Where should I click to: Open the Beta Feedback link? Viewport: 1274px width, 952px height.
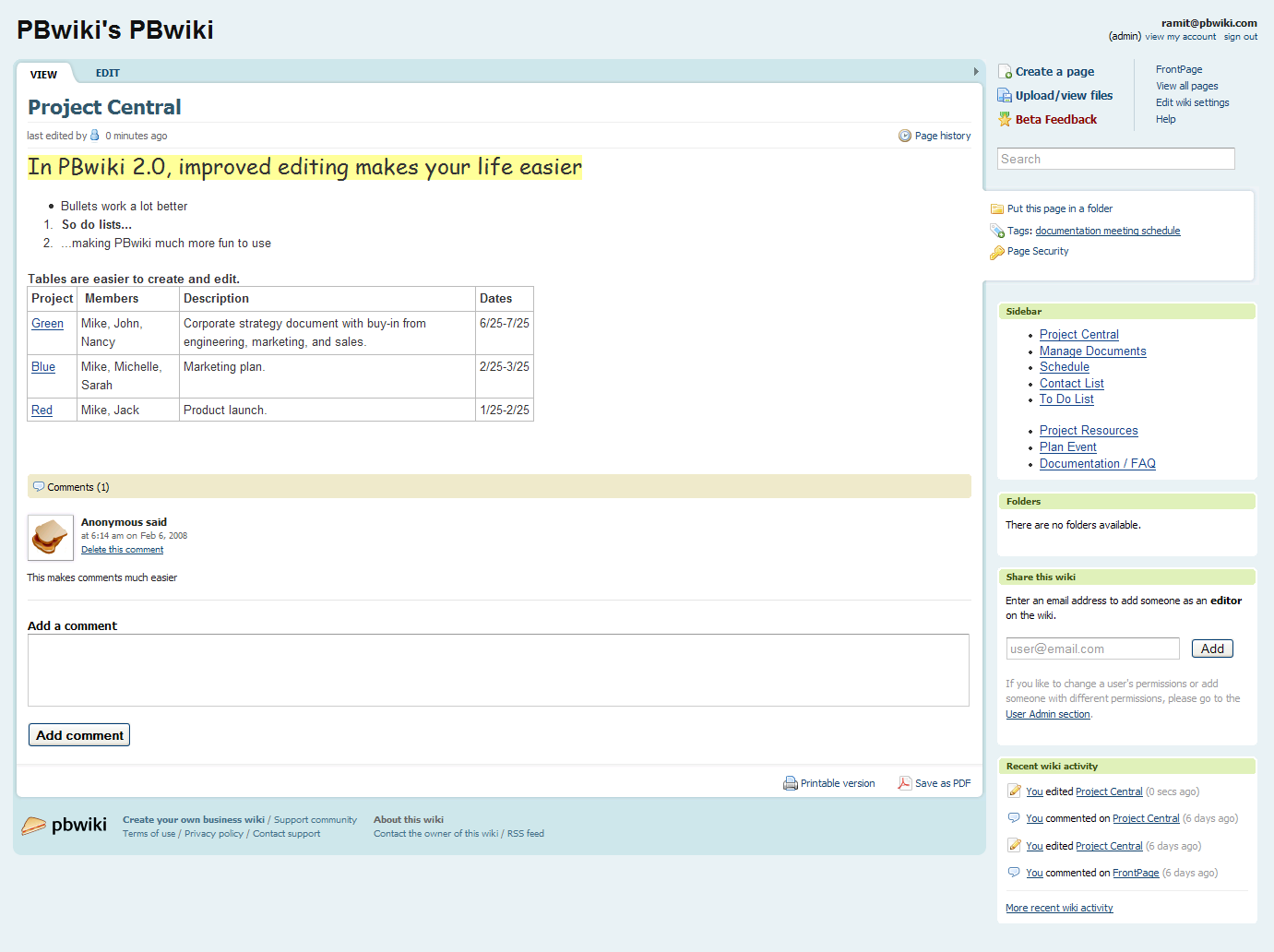coord(1056,120)
